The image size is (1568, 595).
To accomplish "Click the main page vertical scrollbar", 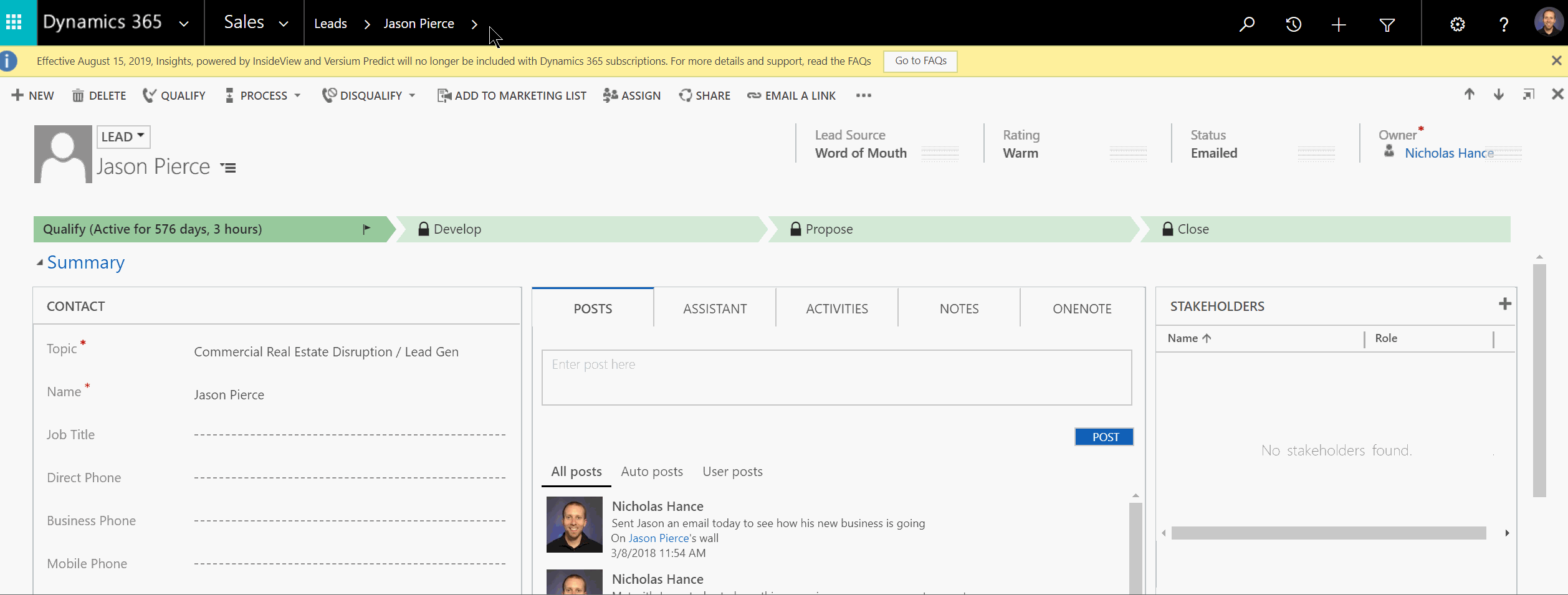I will [1539, 380].
